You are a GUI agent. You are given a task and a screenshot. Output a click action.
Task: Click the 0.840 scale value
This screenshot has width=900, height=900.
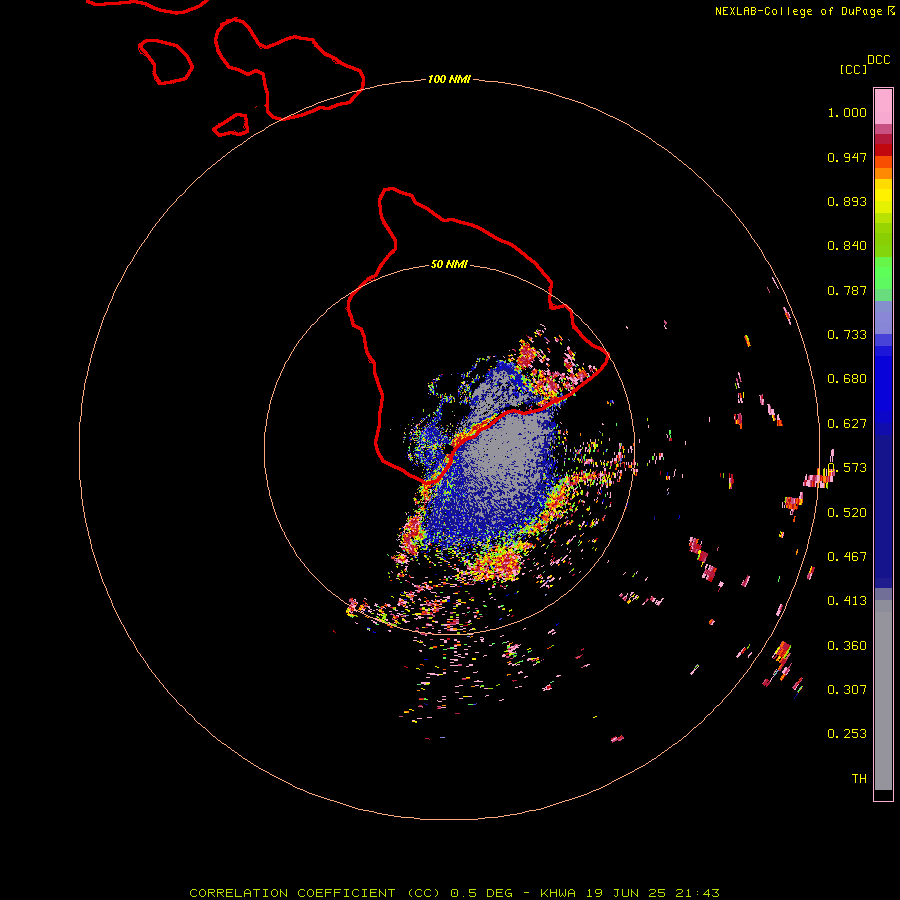pyautogui.click(x=847, y=246)
